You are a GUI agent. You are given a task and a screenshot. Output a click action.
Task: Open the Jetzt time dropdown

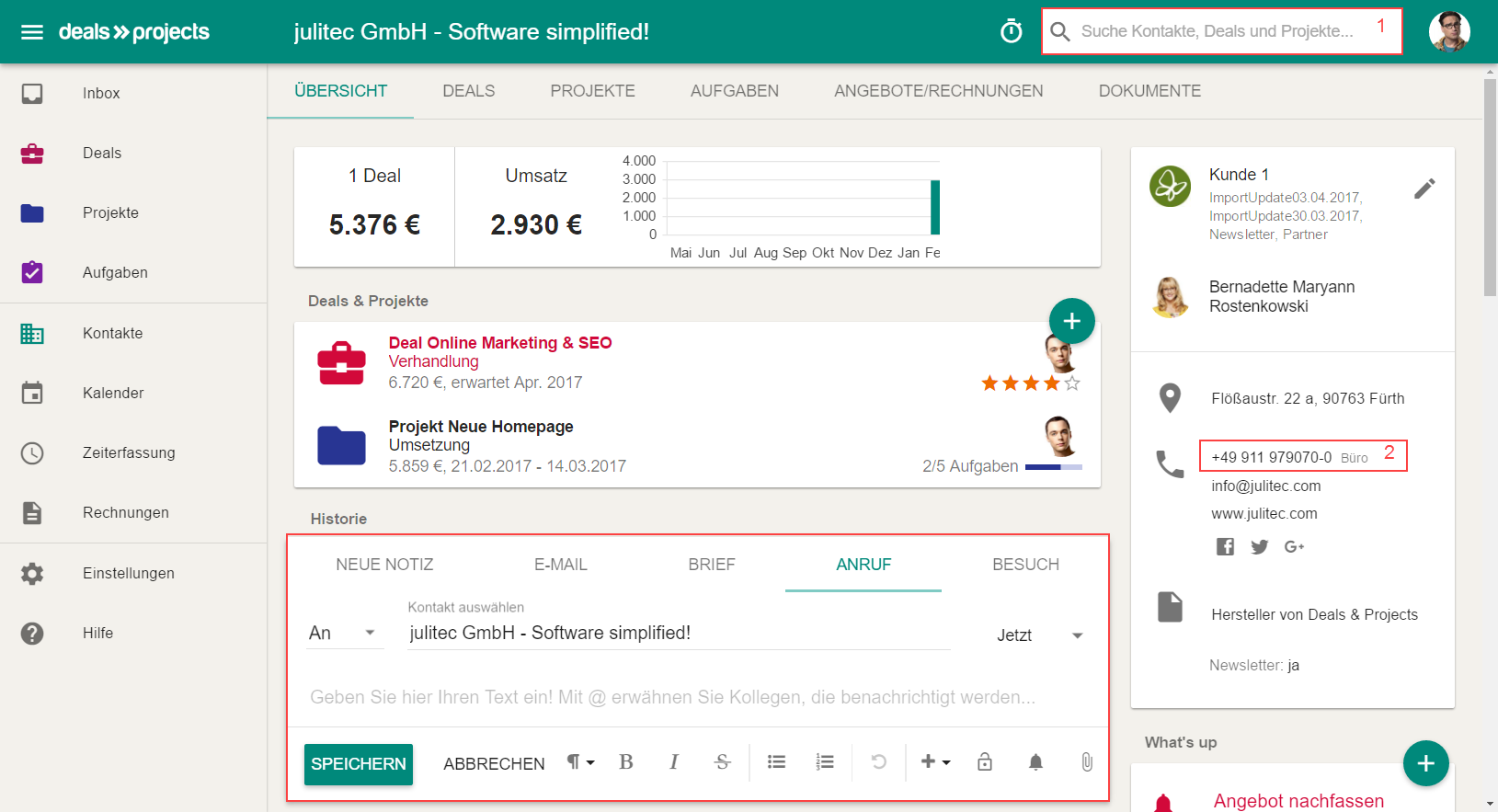tap(1040, 635)
